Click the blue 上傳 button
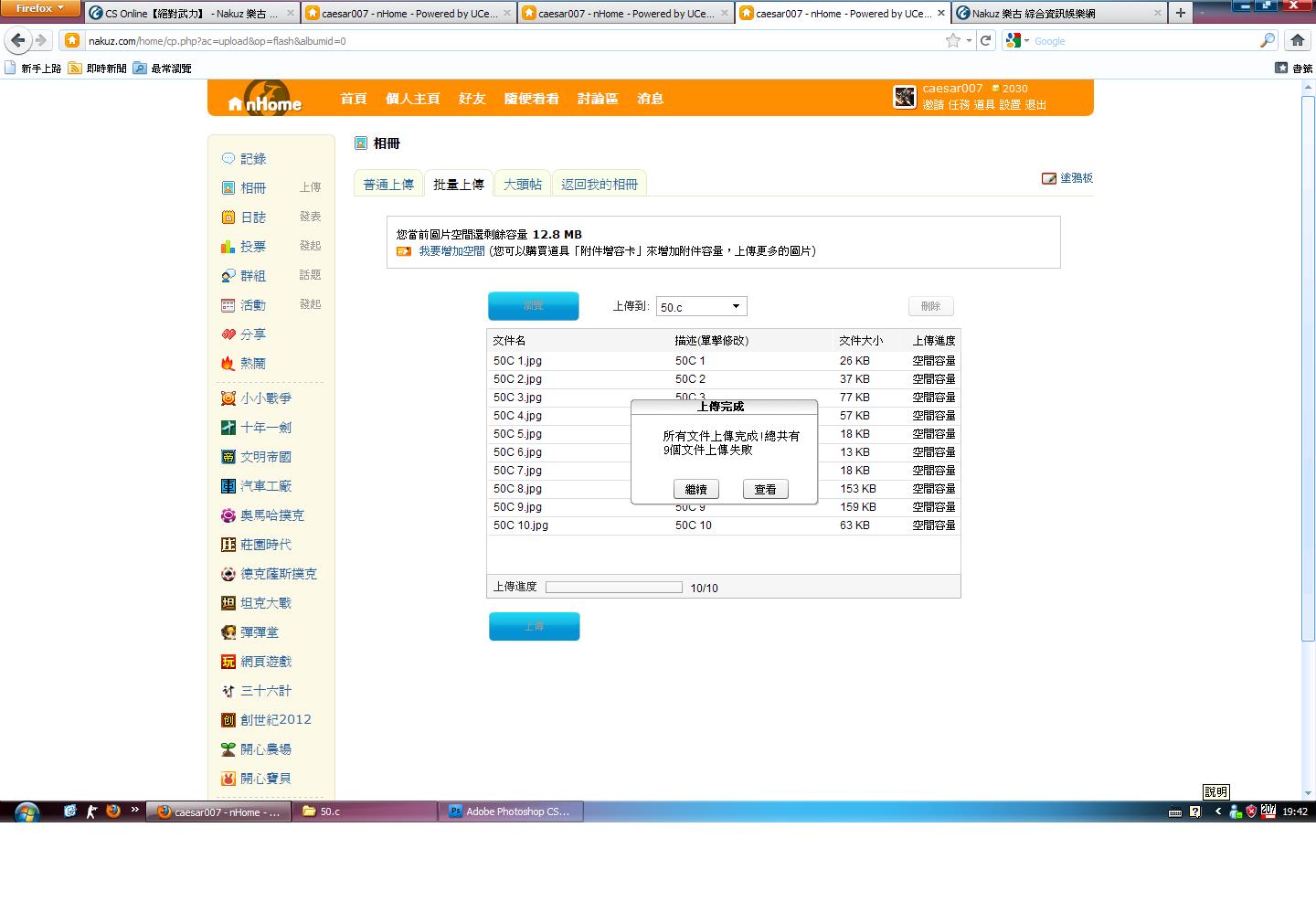 (x=535, y=626)
